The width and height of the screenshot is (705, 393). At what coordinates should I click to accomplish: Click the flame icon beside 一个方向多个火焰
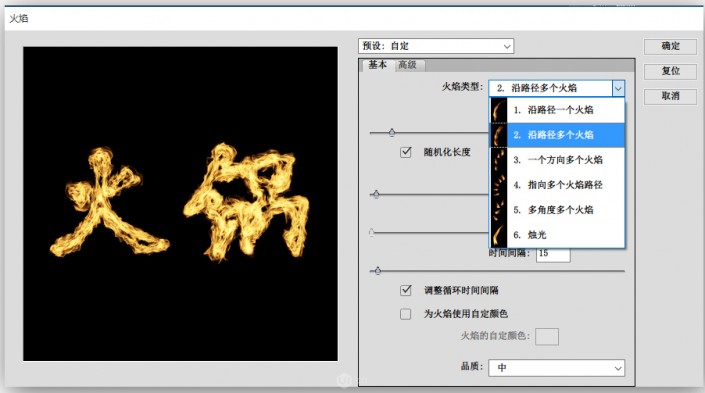(499, 160)
